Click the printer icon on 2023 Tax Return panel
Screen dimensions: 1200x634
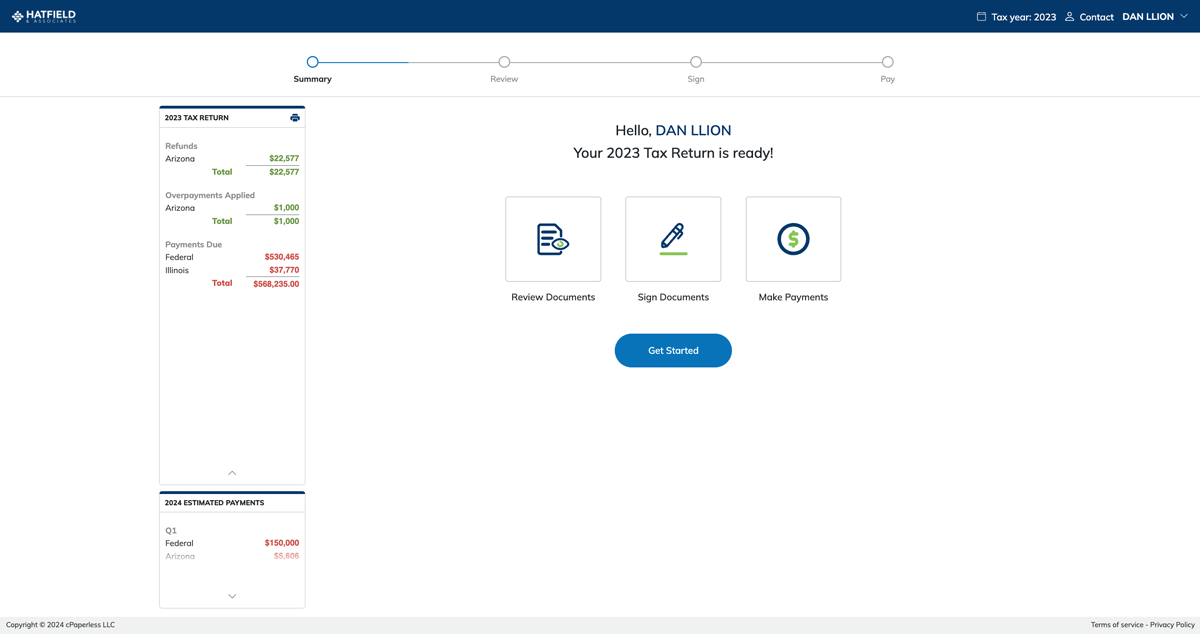294,117
